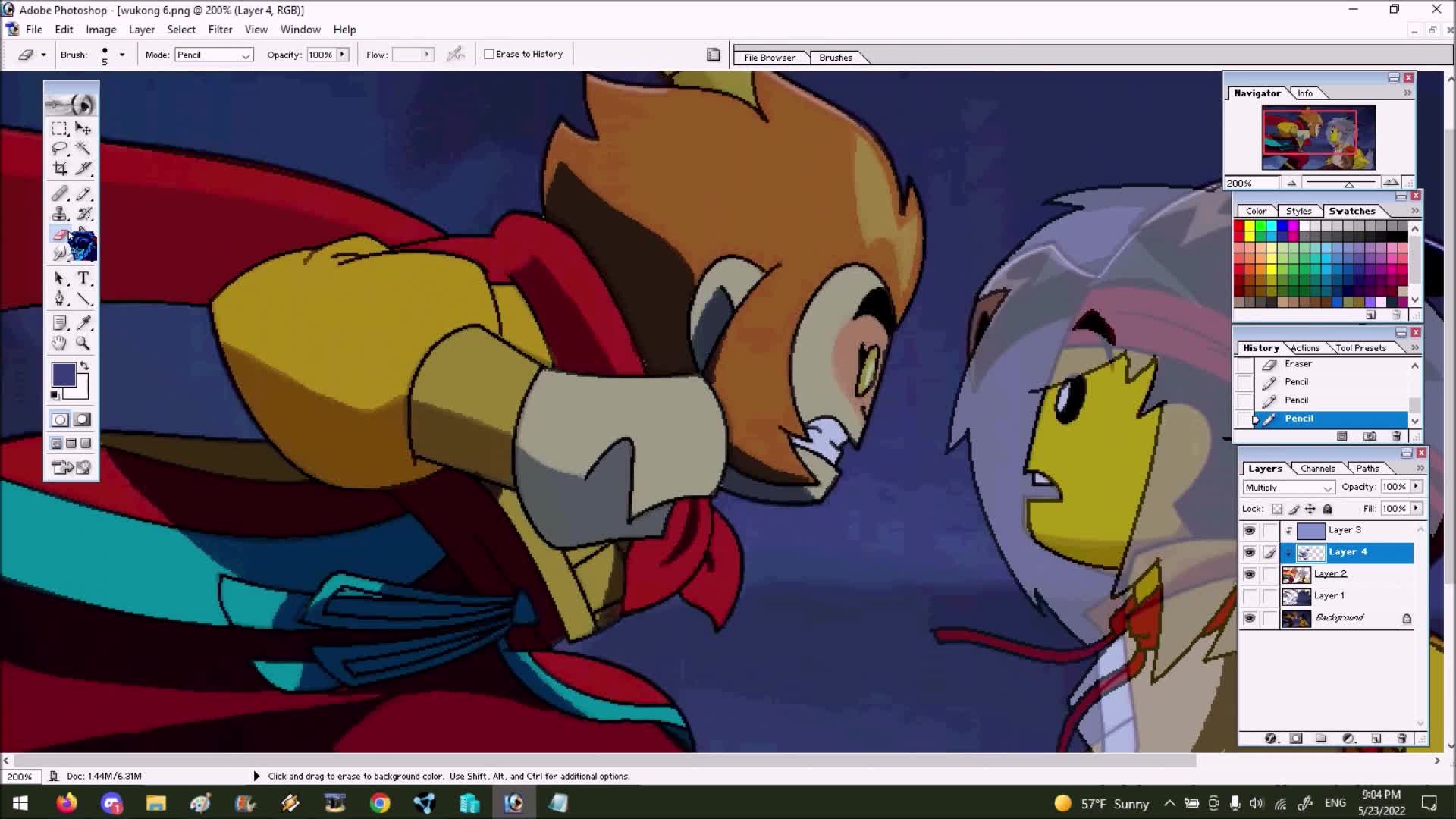Viewport: 1456px width, 819px height.
Task: Open the tool preset picker arrow
Action: (43, 55)
